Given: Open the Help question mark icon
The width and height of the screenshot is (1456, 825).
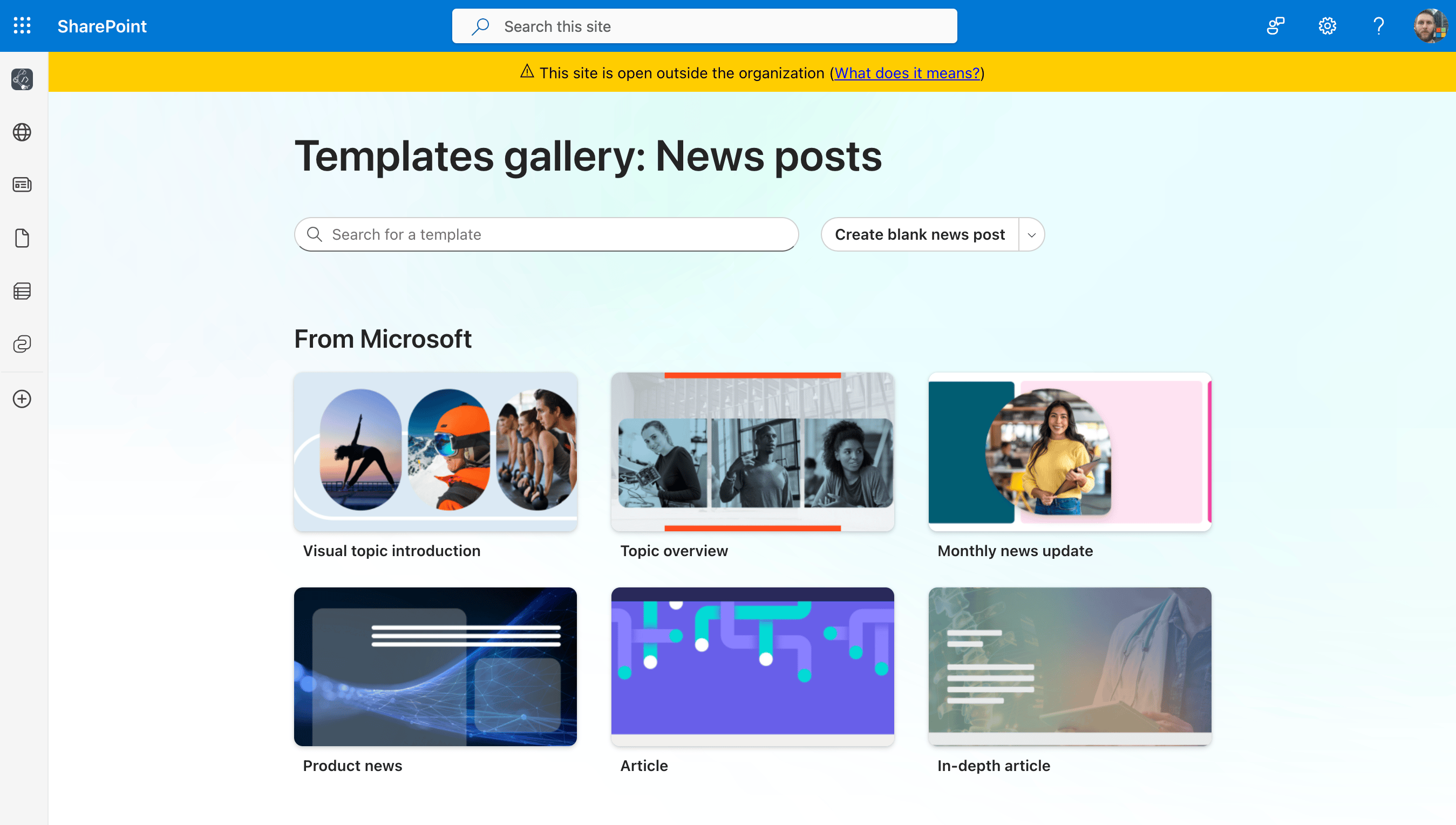Looking at the screenshot, I should pos(1378,25).
